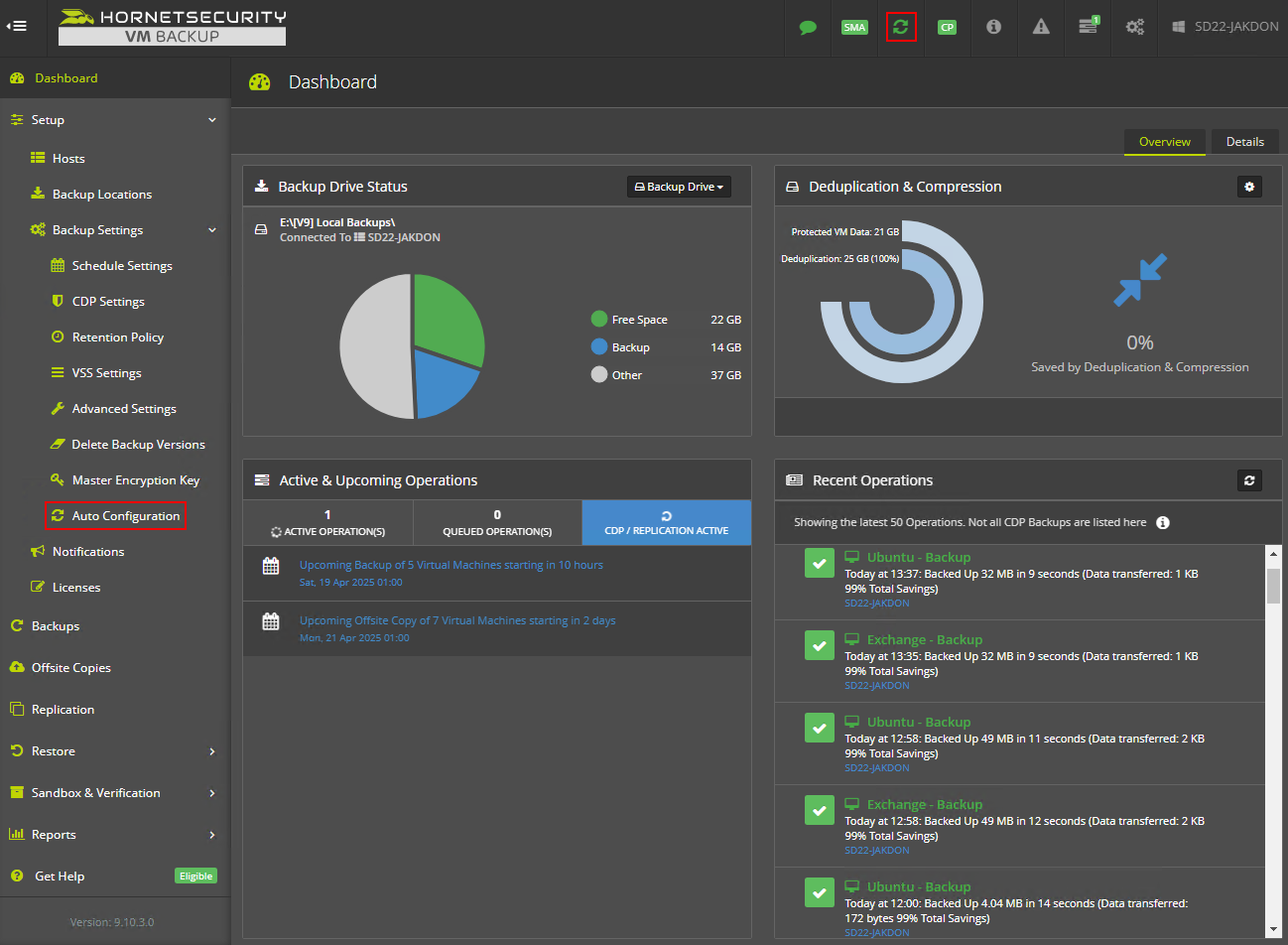Image resolution: width=1288 pixels, height=945 pixels.
Task: Open Delete Backup Versions
Action: pos(138,445)
